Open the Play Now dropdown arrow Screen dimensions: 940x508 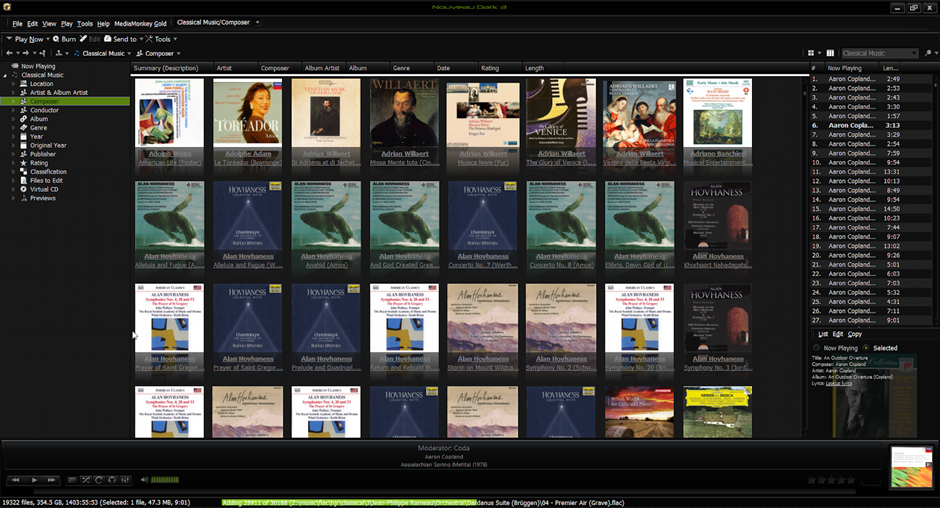click(48, 39)
